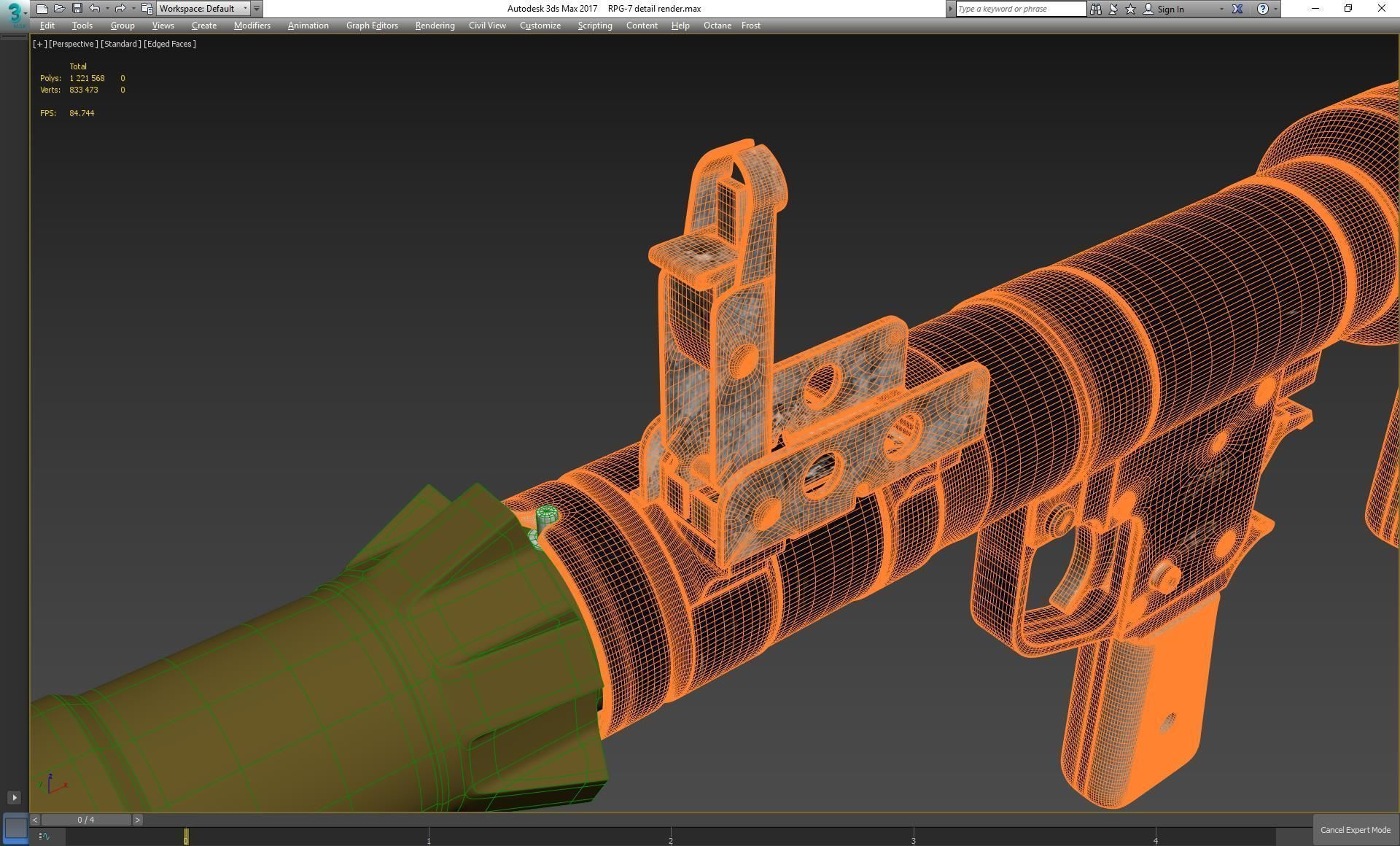This screenshot has height=846, width=1400.
Task: Click the [Edged Faces] viewport label
Action: (x=170, y=44)
